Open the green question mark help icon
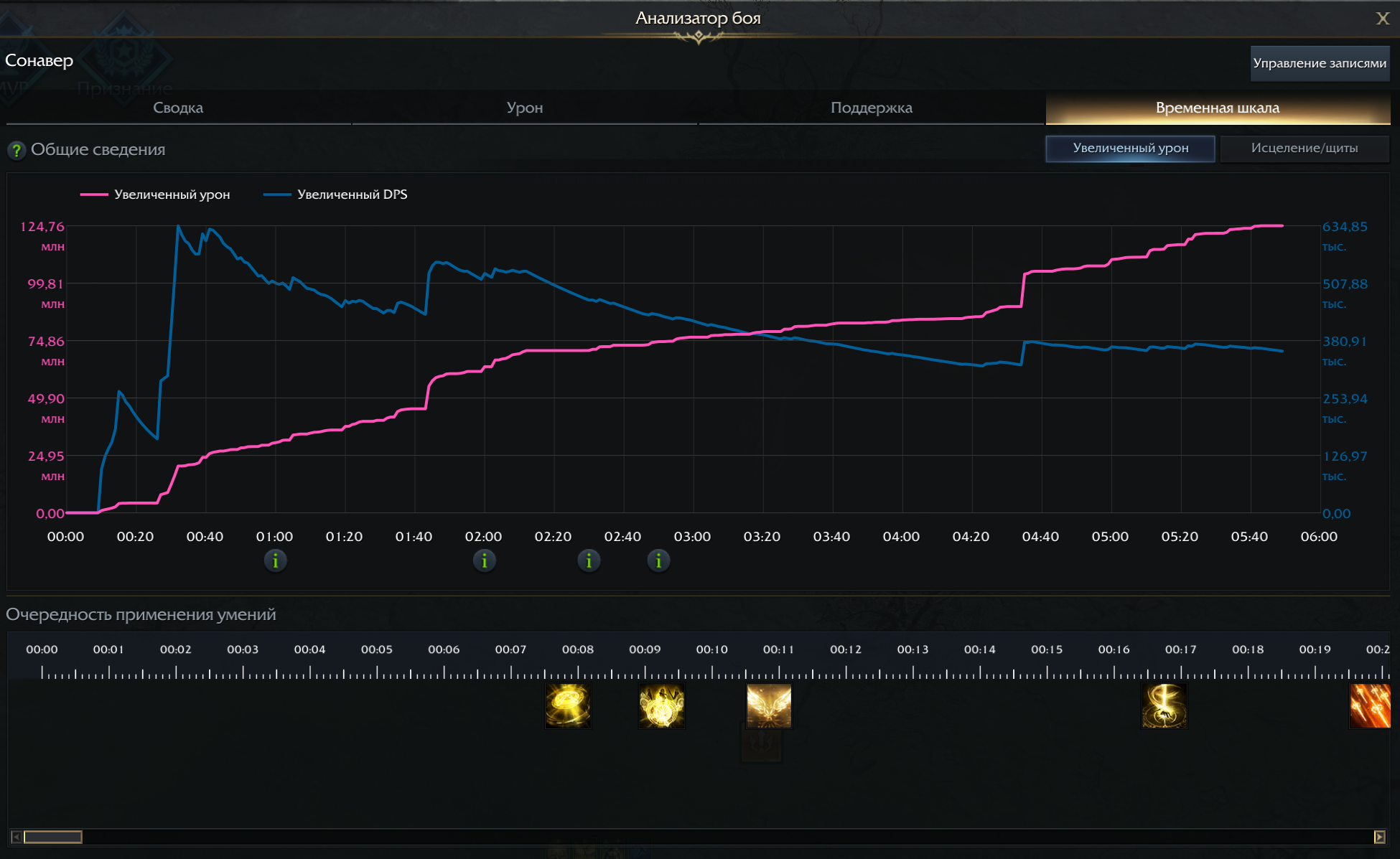The height and width of the screenshot is (859, 1400). pyautogui.click(x=16, y=150)
